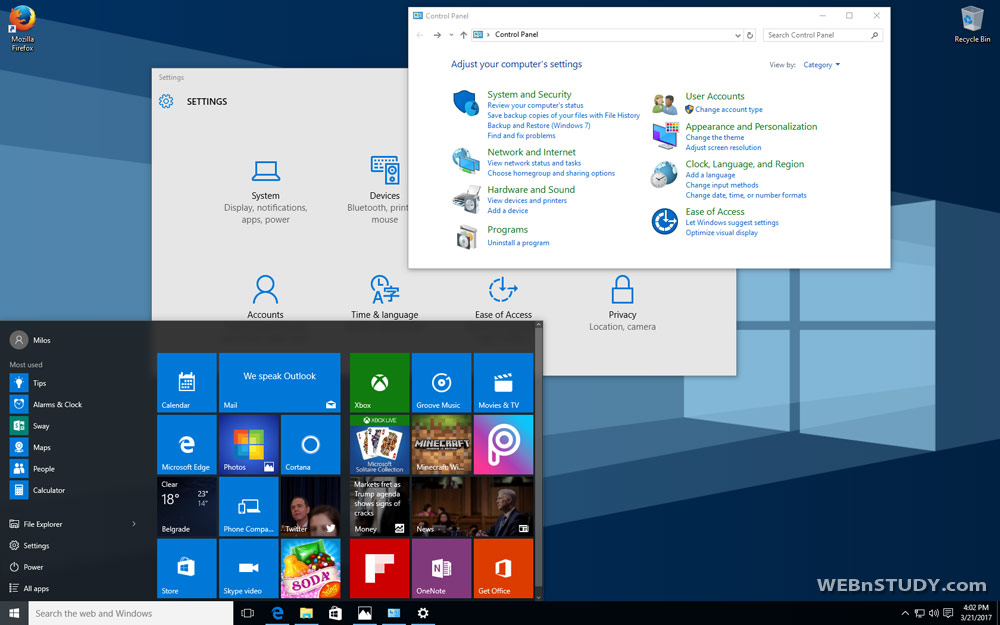Refresh the Control Panel view
Image resolution: width=1000 pixels, height=625 pixels.
click(x=750, y=35)
